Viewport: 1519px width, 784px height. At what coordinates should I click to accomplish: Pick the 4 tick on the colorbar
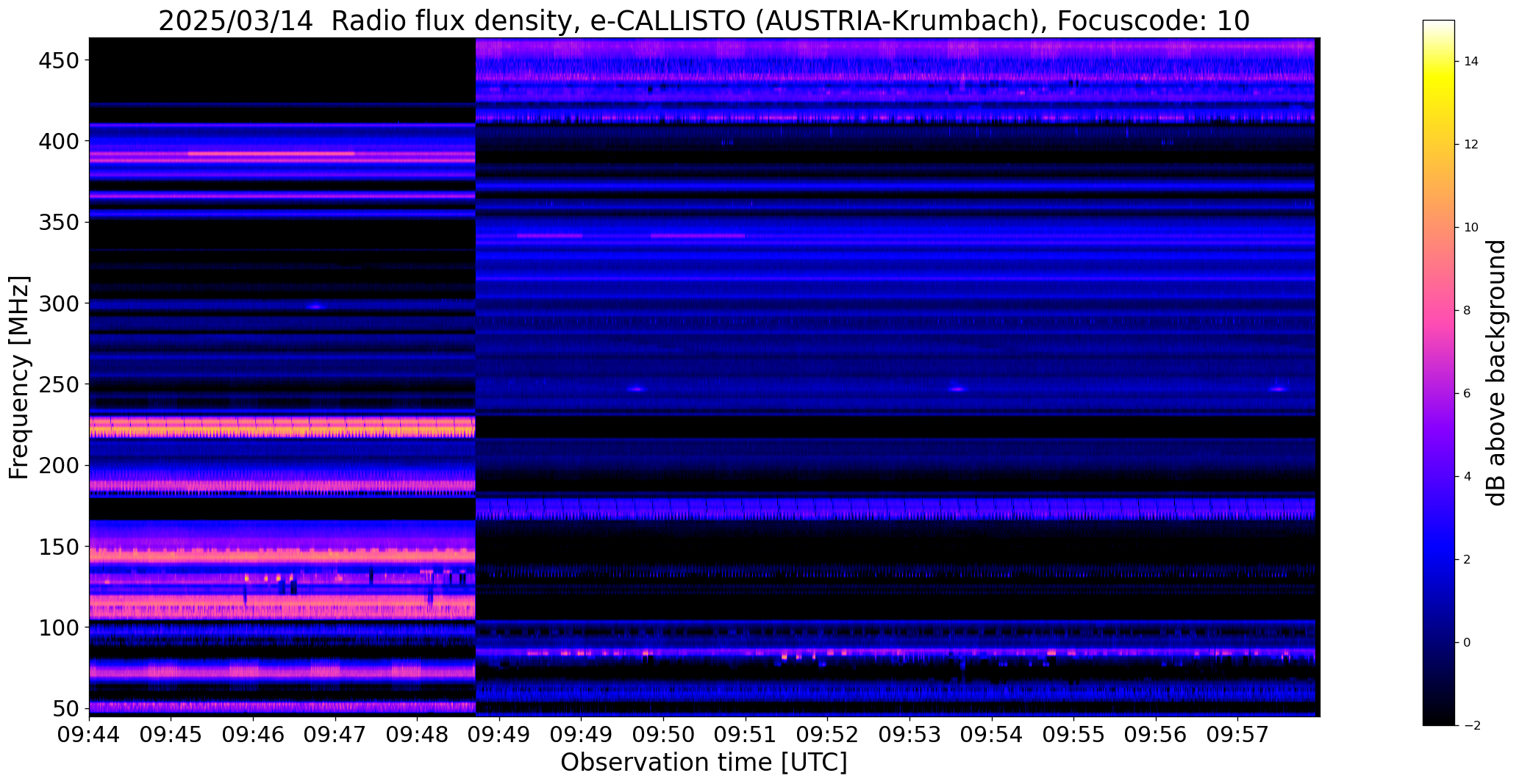pyautogui.click(x=1468, y=477)
